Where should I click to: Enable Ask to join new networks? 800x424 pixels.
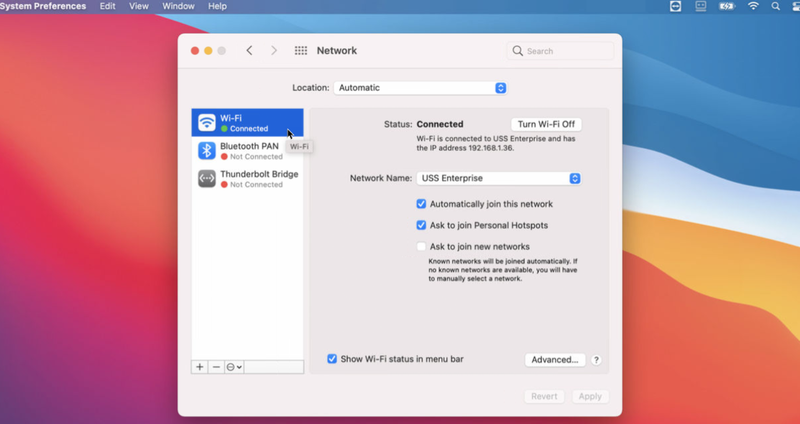(421, 246)
